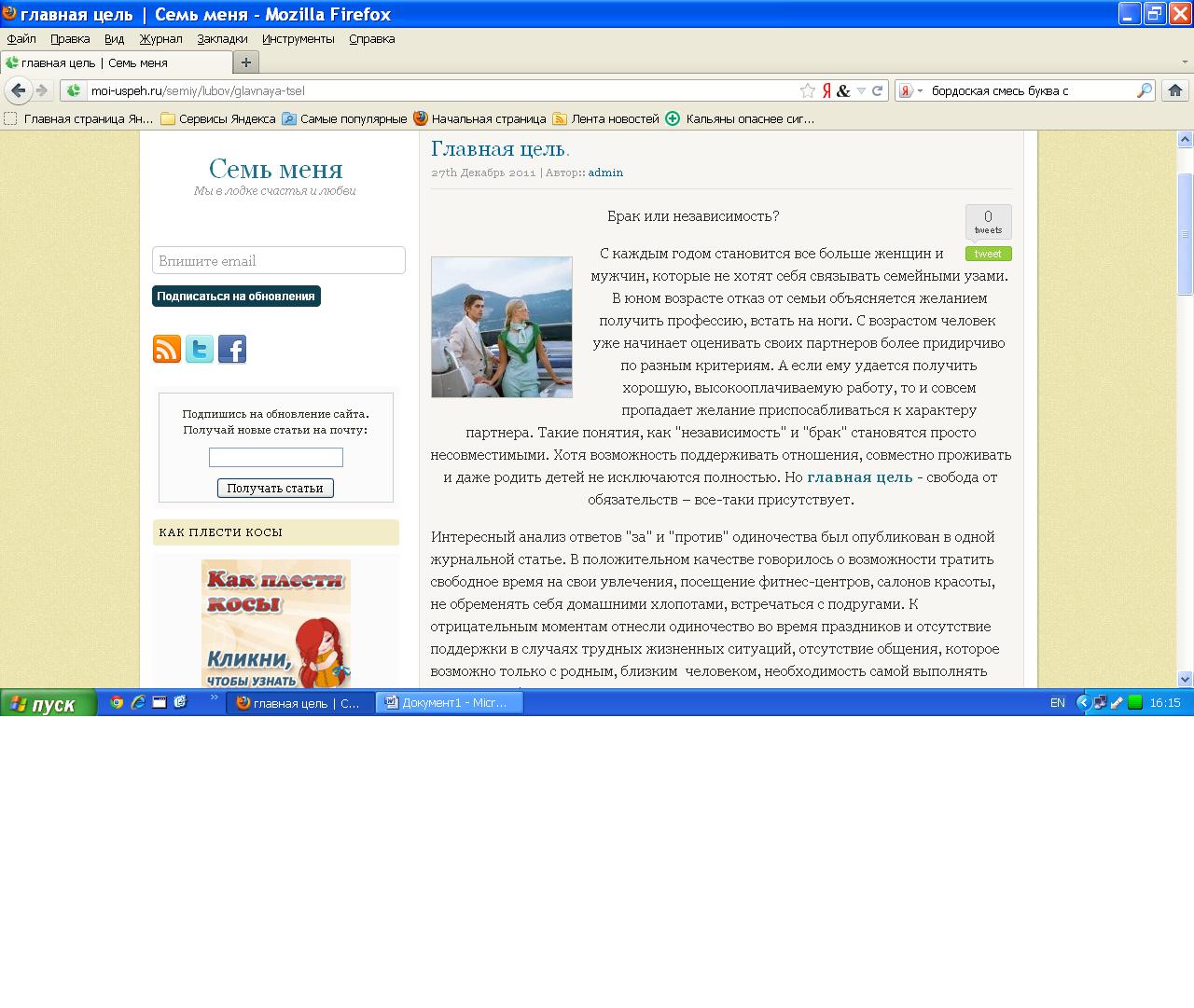
Task: Open Главная цель article title link
Action: [500, 149]
